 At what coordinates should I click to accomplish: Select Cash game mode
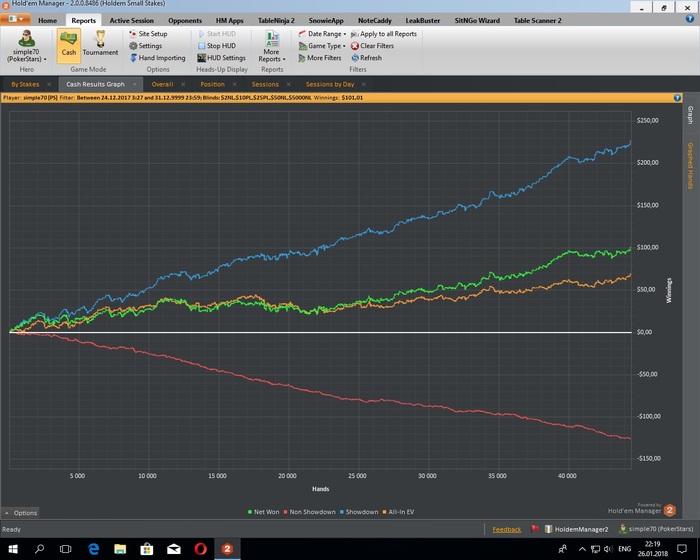point(68,45)
